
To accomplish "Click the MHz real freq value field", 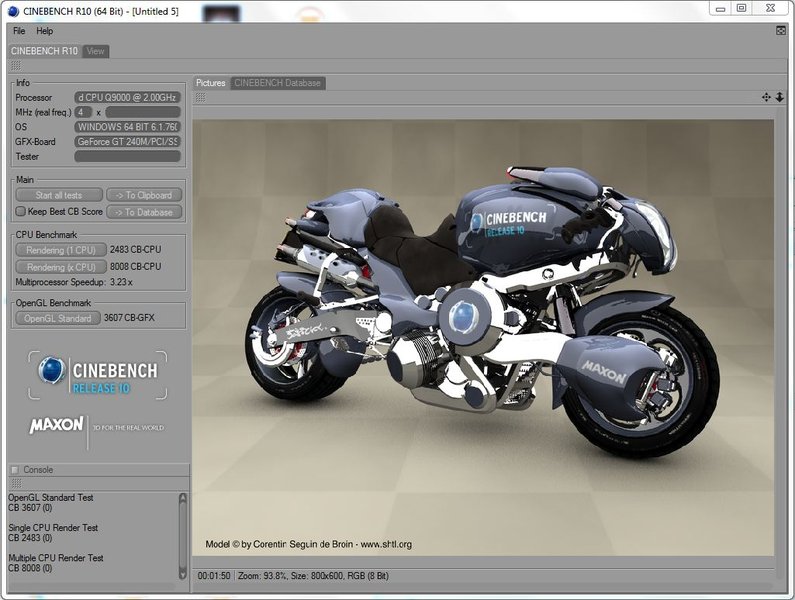I will [83, 112].
